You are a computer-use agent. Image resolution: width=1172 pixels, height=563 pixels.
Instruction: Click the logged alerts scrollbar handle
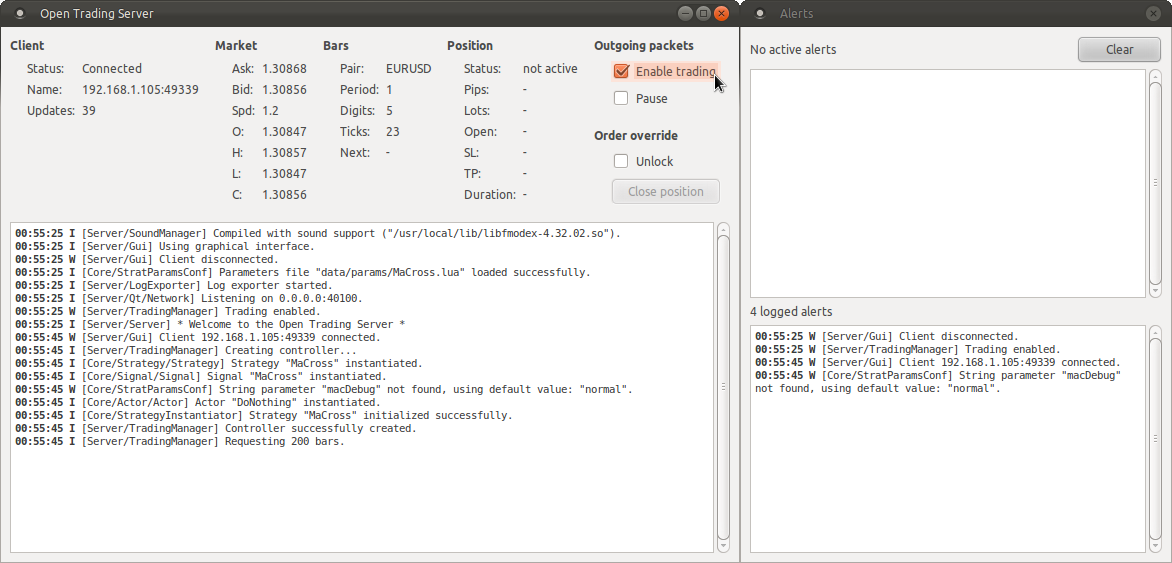tap(1155, 440)
